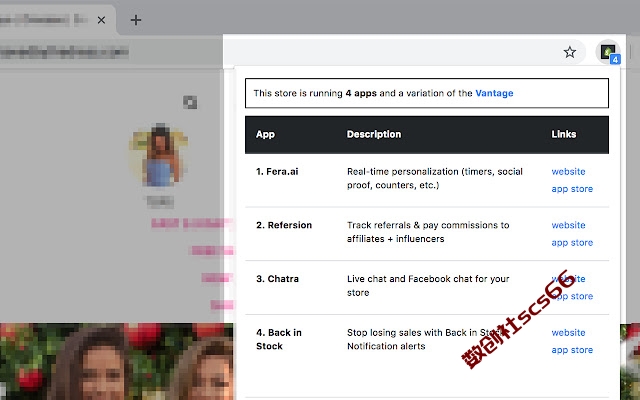The height and width of the screenshot is (400, 640).
Task: Open Back in Stock app store link
Action: 572,350
